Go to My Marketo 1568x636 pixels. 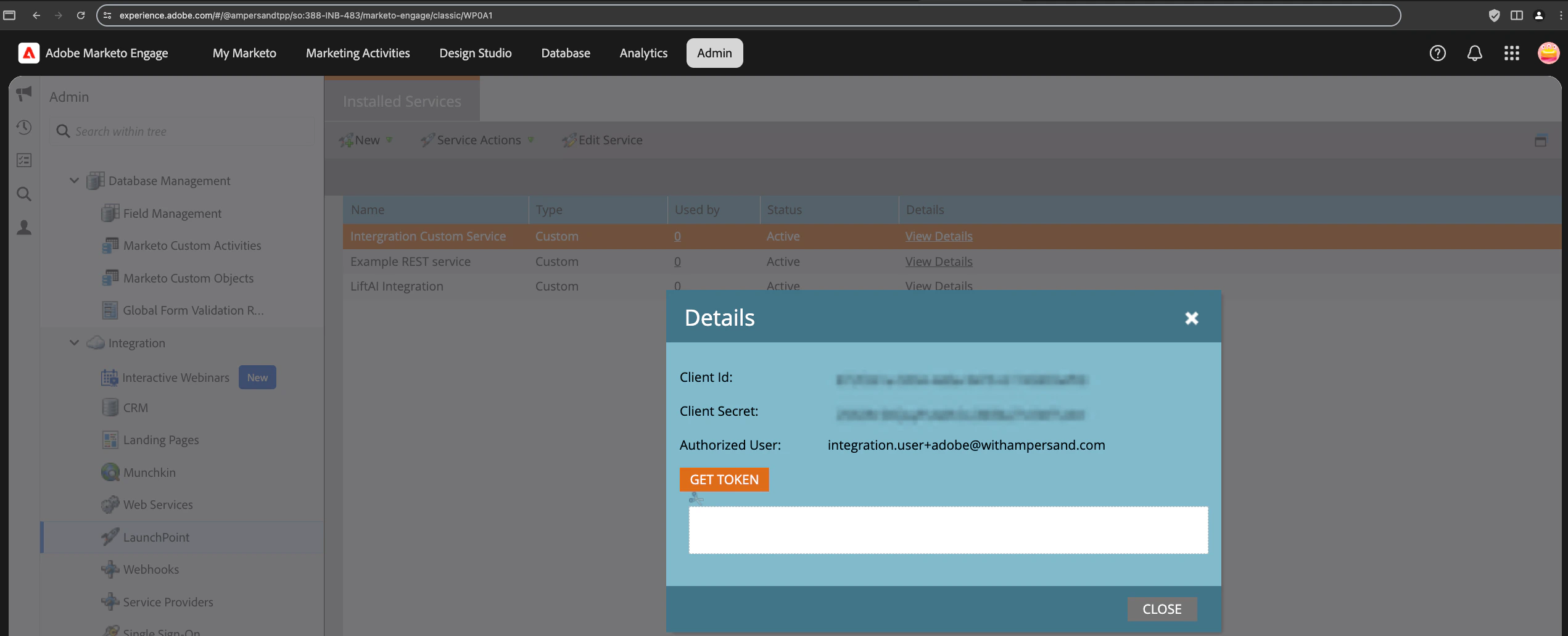(x=244, y=53)
